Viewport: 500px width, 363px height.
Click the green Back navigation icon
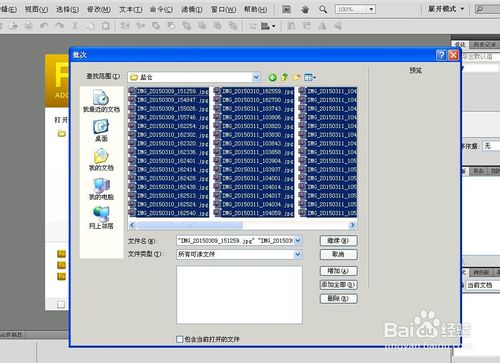[x=272, y=77]
